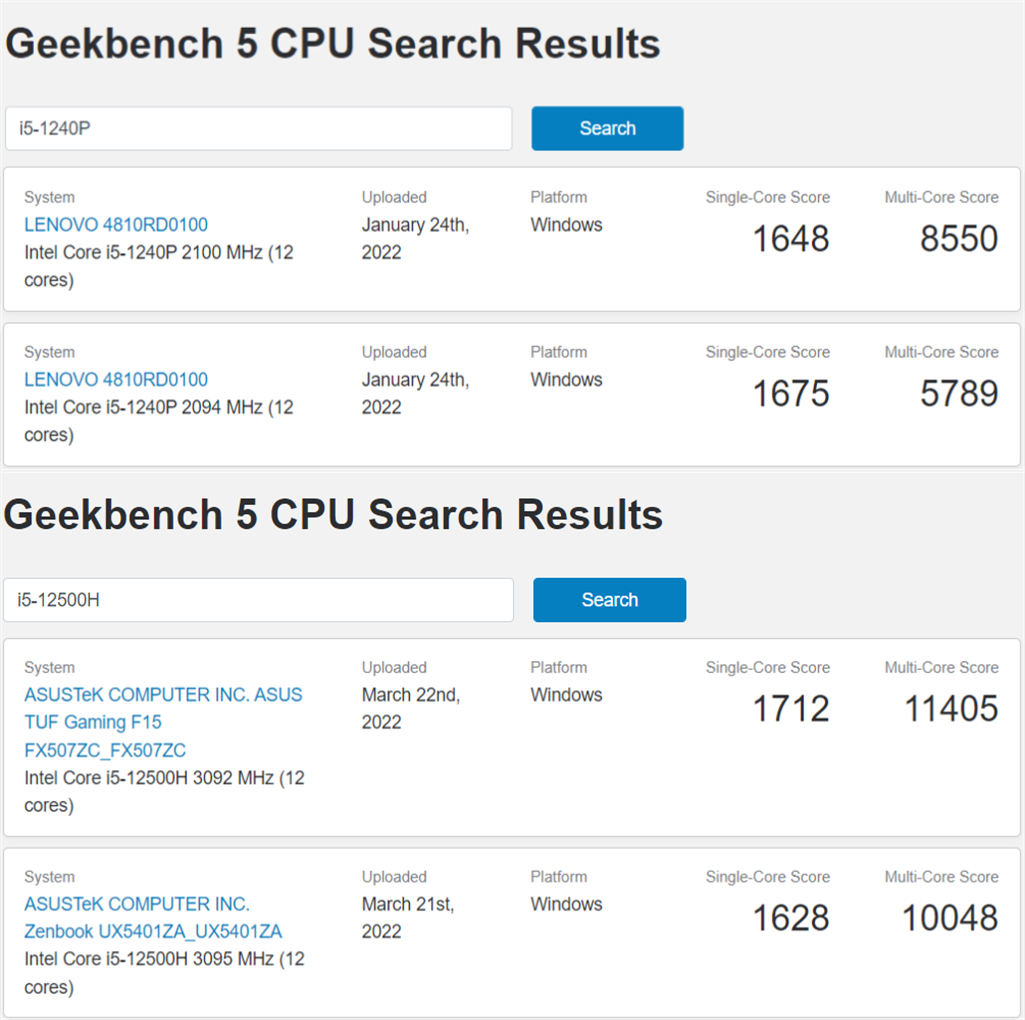
Task: Select single-core score 1628
Action: 791,918
